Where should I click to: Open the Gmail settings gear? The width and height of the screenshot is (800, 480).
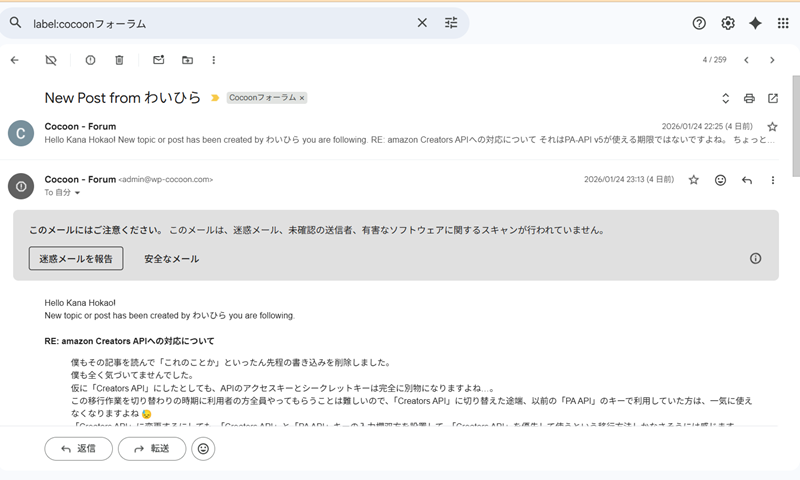(728, 23)
